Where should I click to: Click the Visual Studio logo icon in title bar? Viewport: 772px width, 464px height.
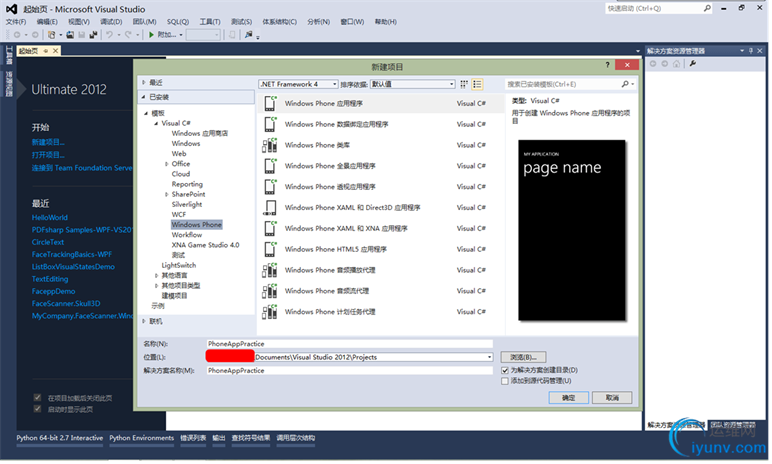pyautogui.click(x=11, y=9)
